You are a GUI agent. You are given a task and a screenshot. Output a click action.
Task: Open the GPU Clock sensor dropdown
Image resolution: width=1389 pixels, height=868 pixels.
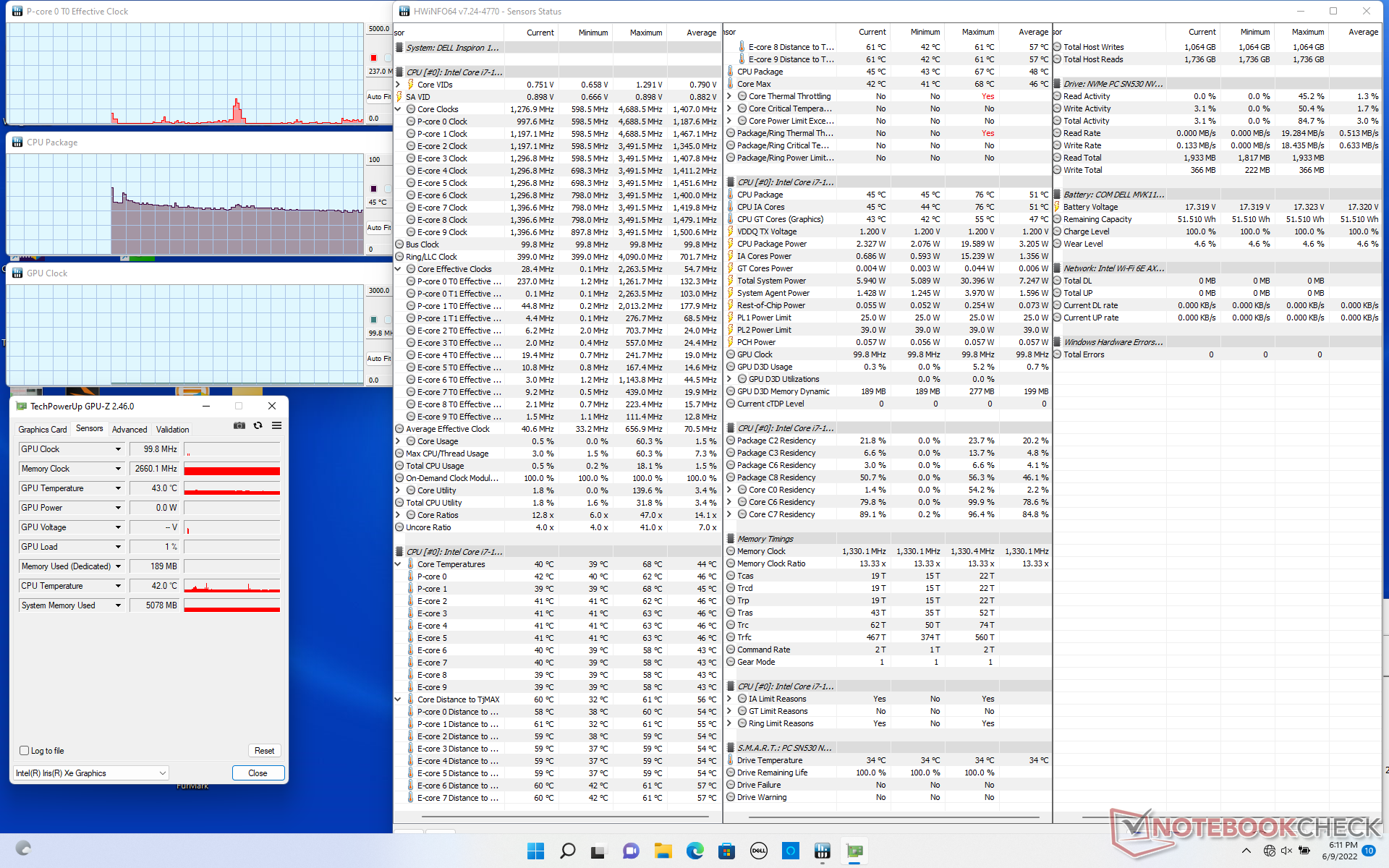tap(118, 449)
